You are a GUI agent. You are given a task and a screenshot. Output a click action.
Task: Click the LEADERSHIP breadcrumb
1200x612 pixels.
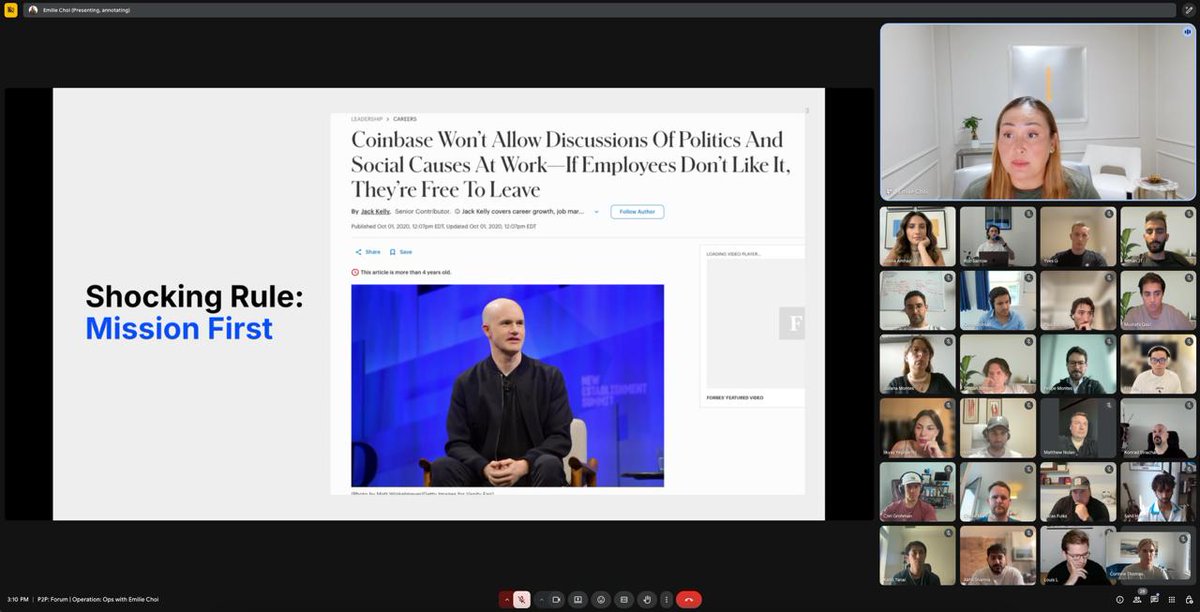(x=369, y=119)
